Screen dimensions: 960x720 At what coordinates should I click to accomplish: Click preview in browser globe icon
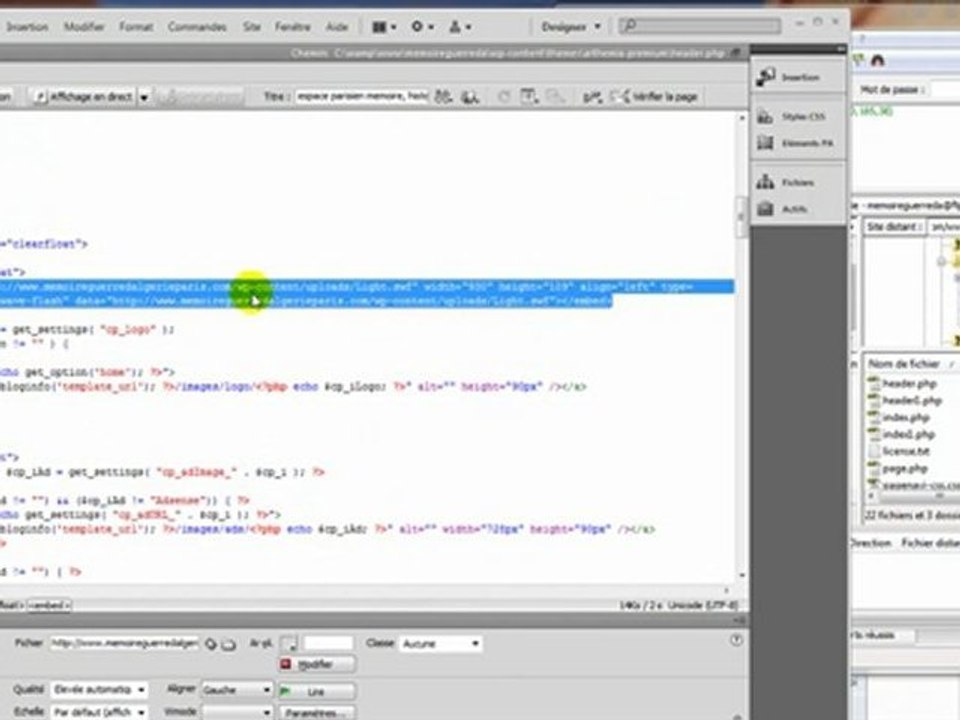point(470,96)
